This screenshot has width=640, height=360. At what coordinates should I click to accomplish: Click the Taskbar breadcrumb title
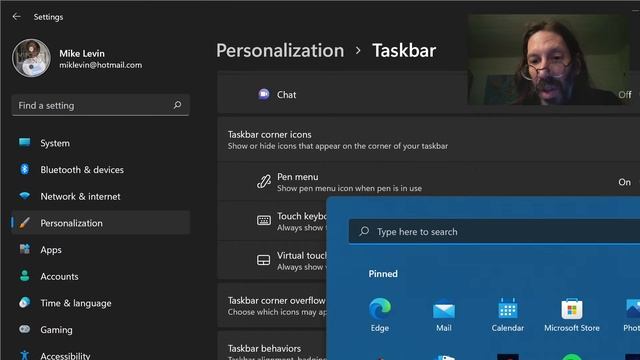[404, 51]
